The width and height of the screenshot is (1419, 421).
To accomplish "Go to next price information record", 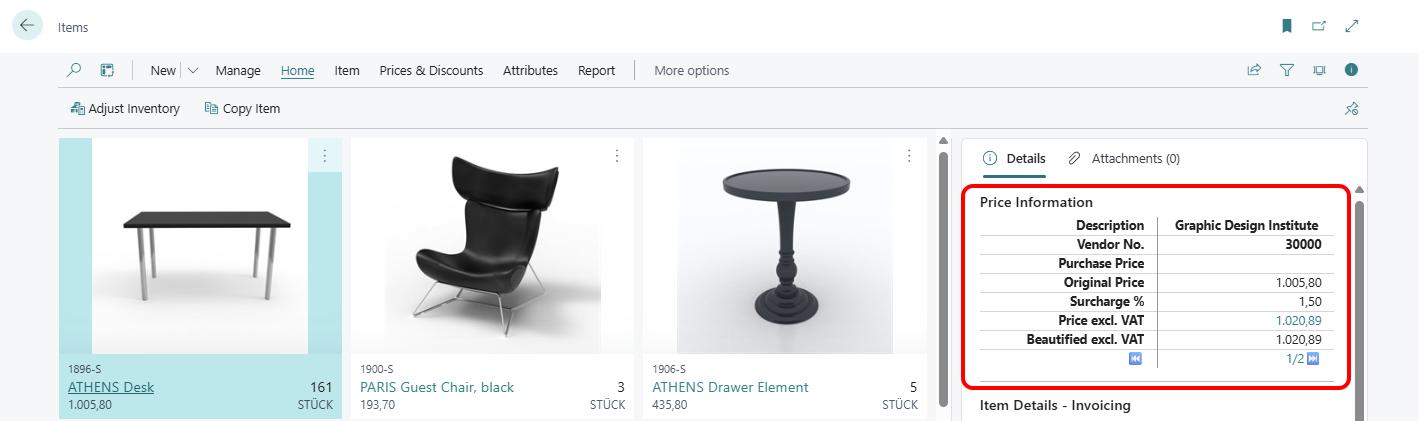I will click(1313, 359).
